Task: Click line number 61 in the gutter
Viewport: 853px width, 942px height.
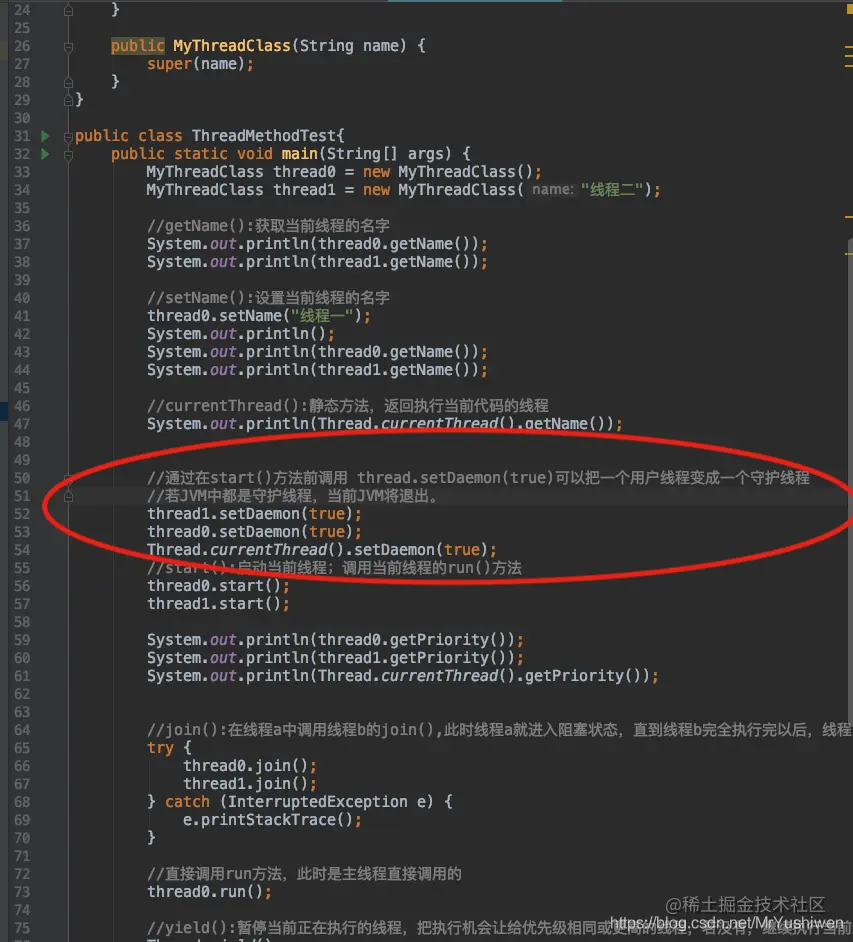Action: pos(22,676)
